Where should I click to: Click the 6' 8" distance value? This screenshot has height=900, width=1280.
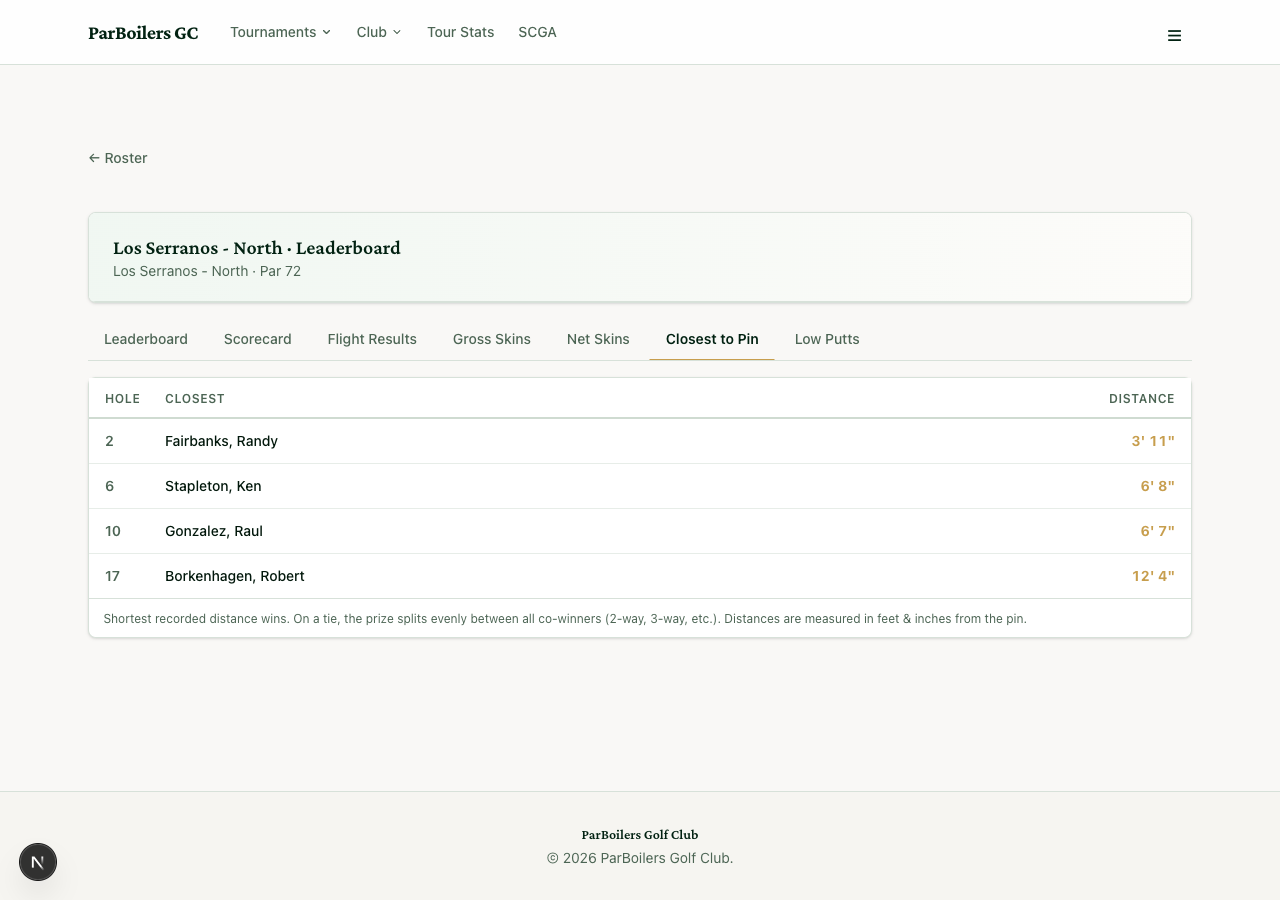click(x=1157, y=486)
